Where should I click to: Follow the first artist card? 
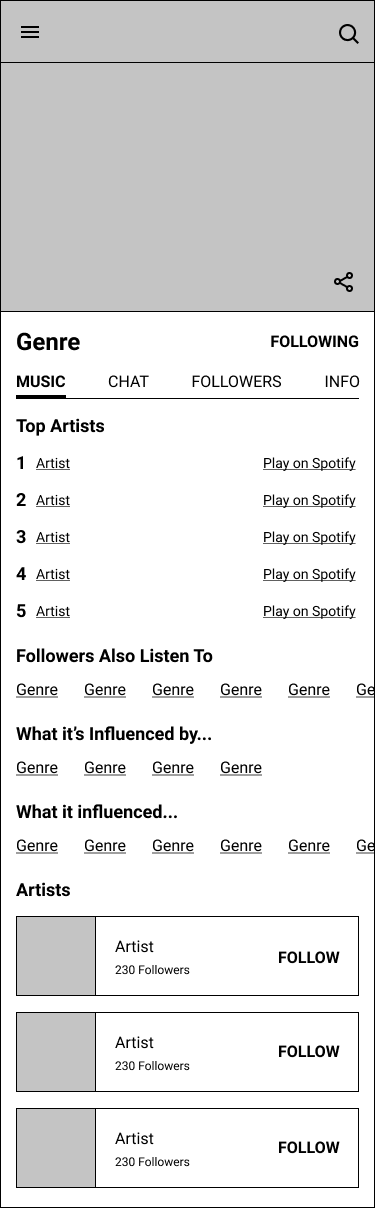(309, 957)
